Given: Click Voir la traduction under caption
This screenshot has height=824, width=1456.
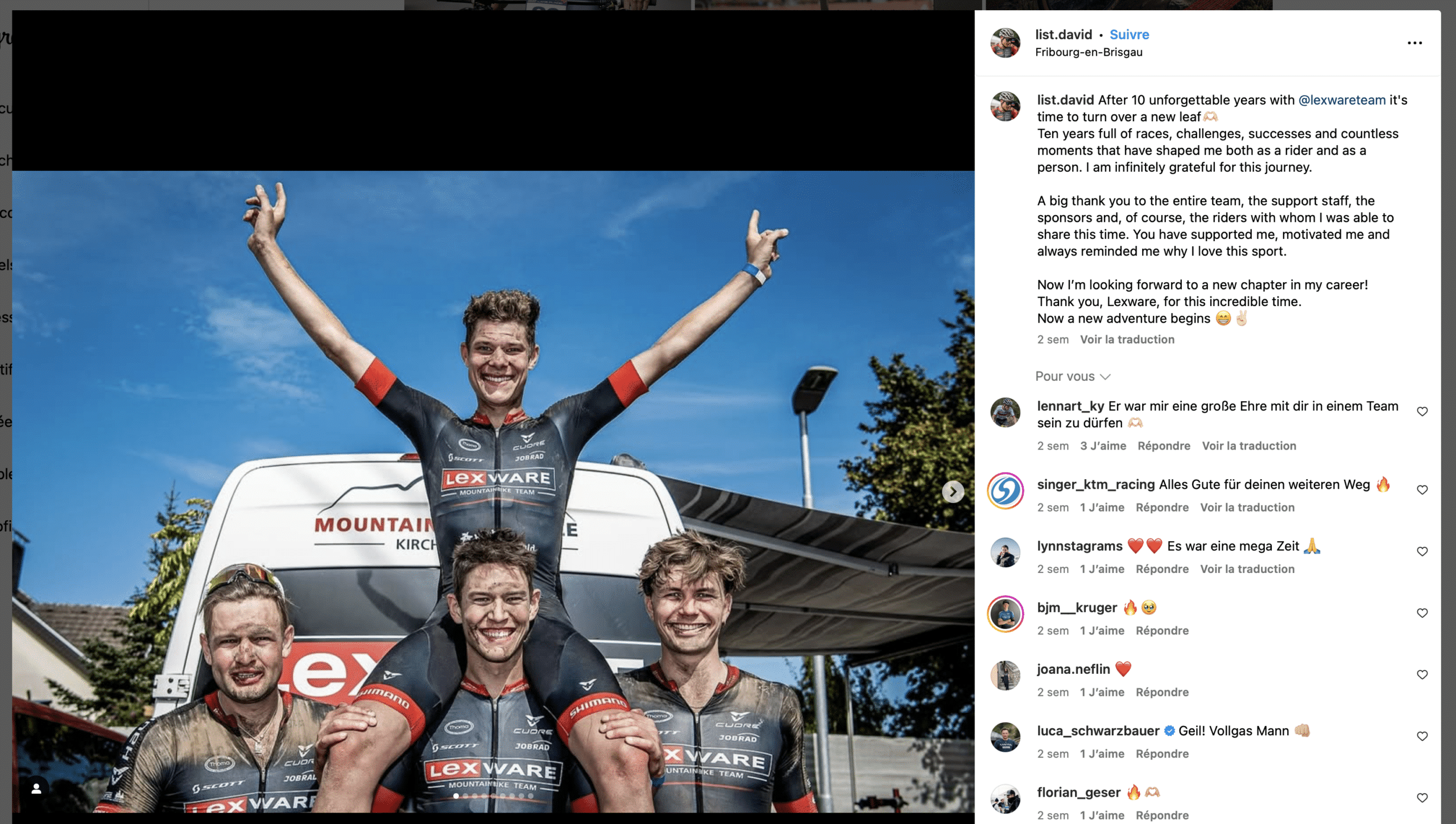Looking at the screenshot, I should point(1127,340).
